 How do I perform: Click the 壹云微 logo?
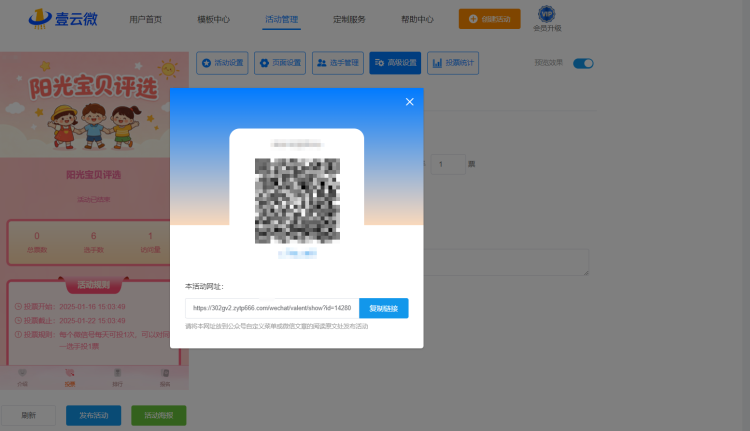click(x=63, y=19)
